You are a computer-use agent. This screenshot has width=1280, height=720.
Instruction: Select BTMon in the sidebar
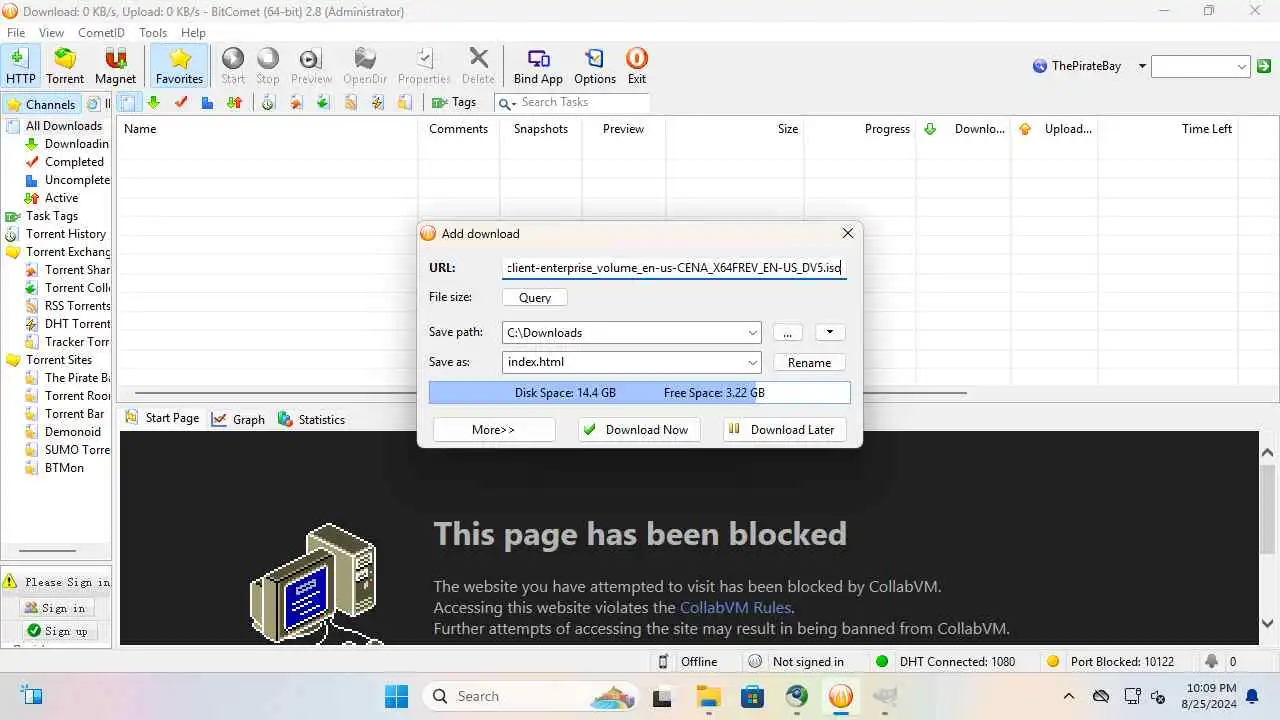(64, 468)
